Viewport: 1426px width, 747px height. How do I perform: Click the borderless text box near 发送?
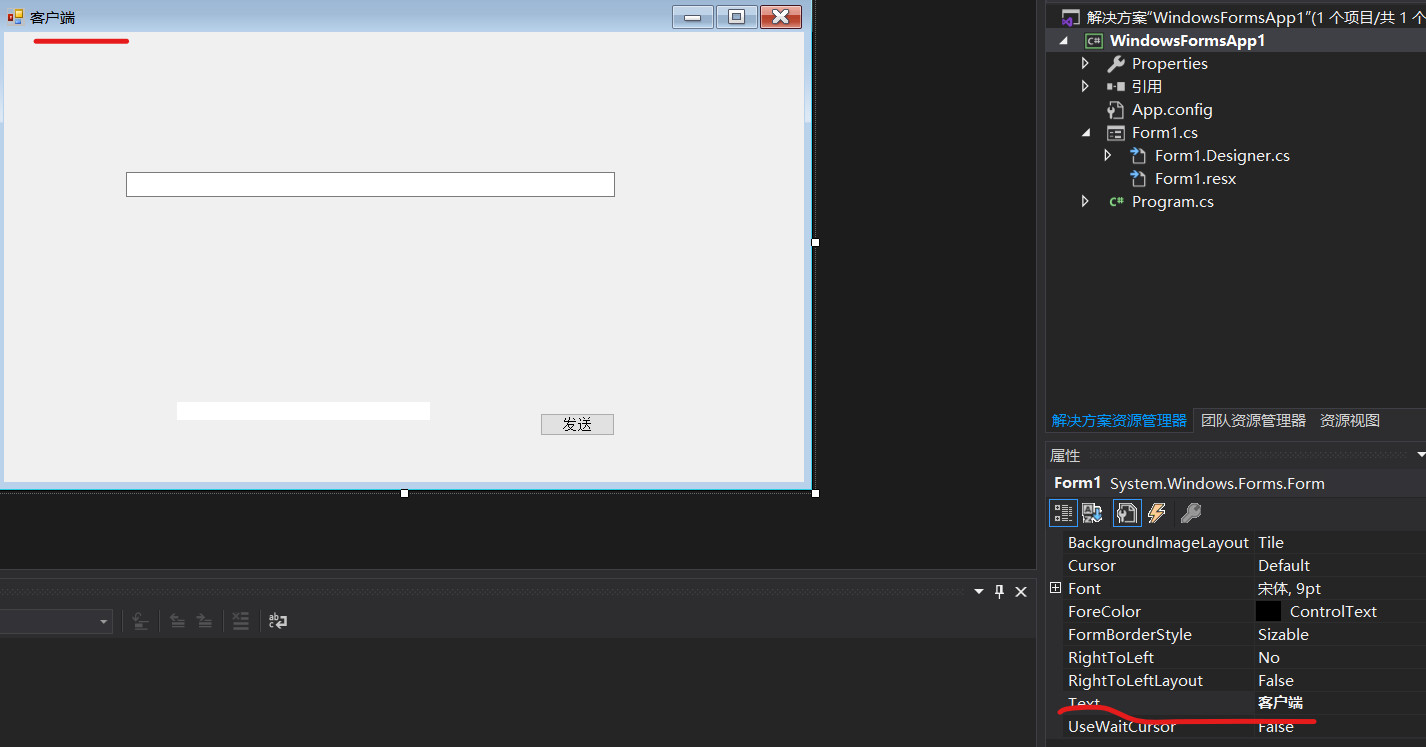click(303, 411)
